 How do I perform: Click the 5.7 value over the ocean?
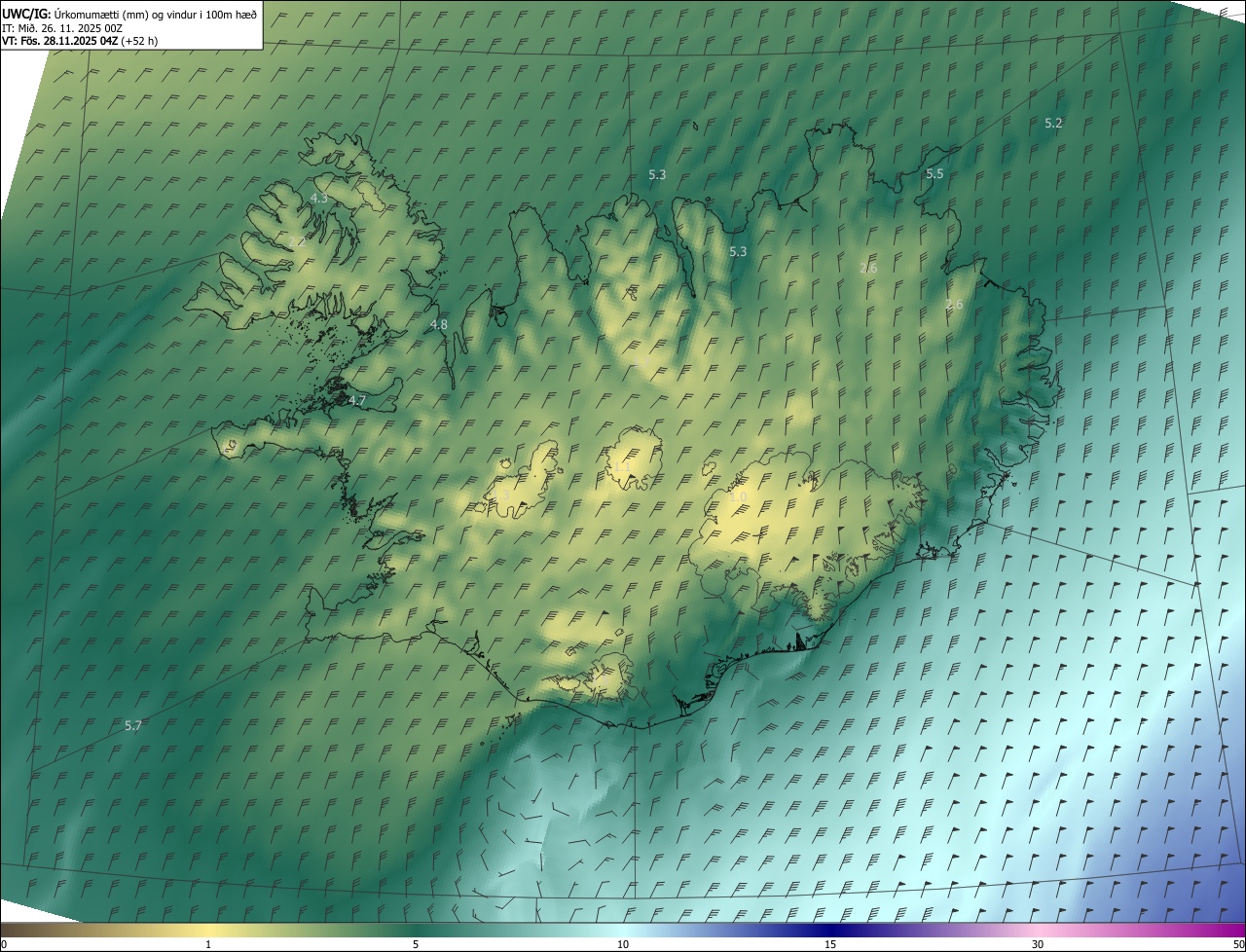[x=133, y=725]
